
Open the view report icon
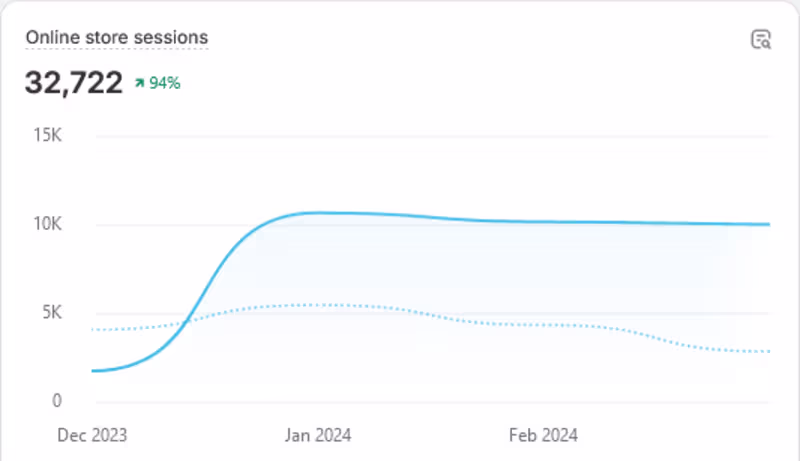point(761,40)
